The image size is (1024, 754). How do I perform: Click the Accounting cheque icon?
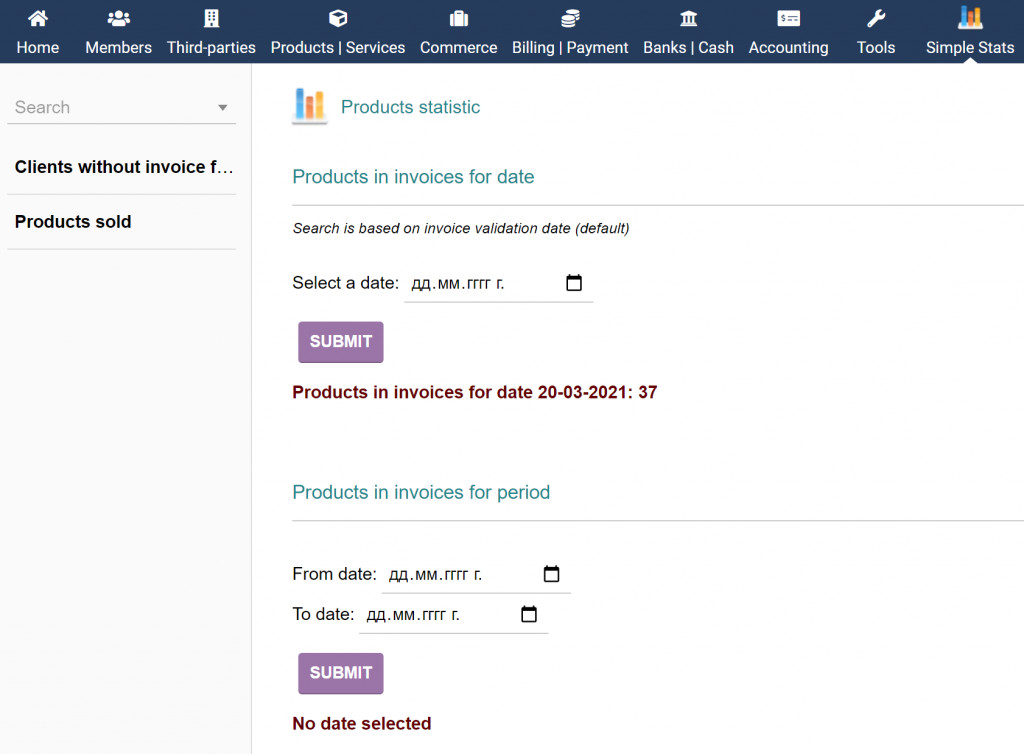point(788,18)
